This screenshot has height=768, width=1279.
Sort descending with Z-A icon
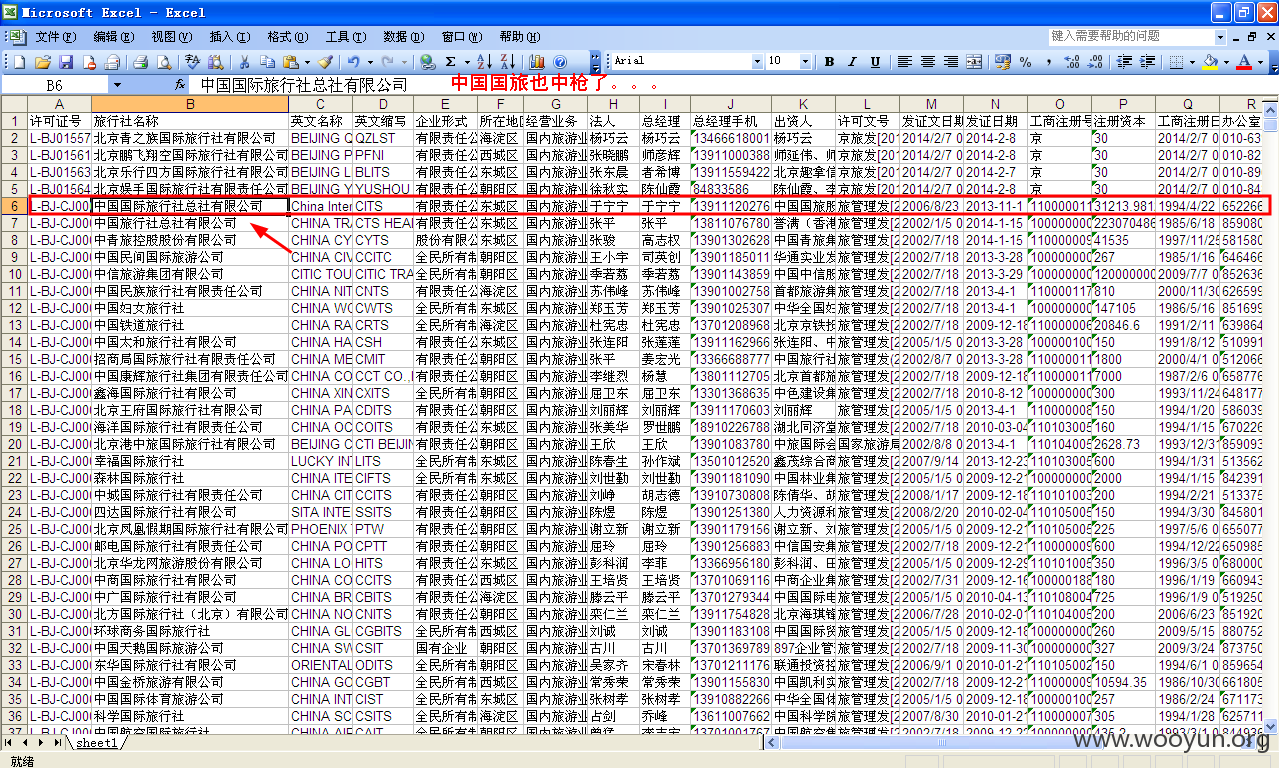pyautogui.click(x=507, y=61)
